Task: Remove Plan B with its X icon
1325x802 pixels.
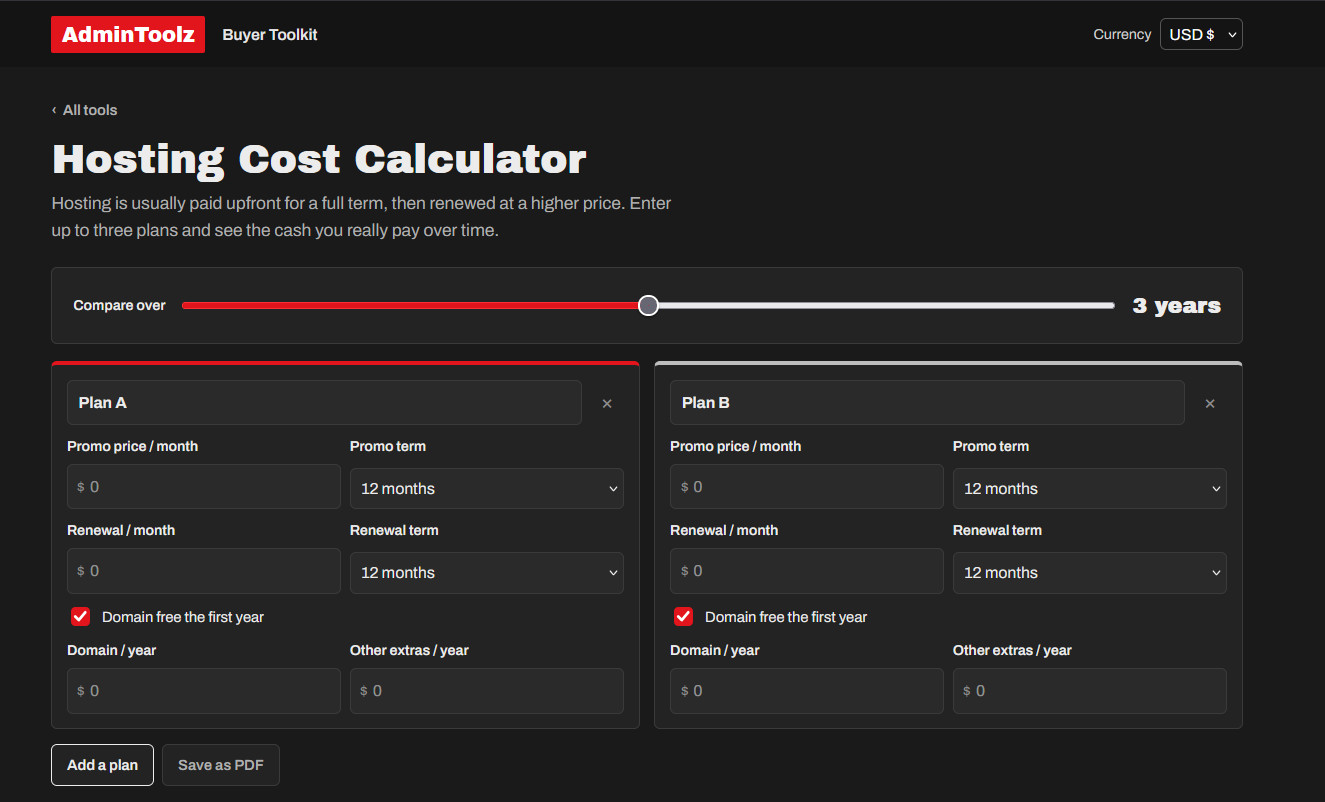Action: pos(1210,404)
